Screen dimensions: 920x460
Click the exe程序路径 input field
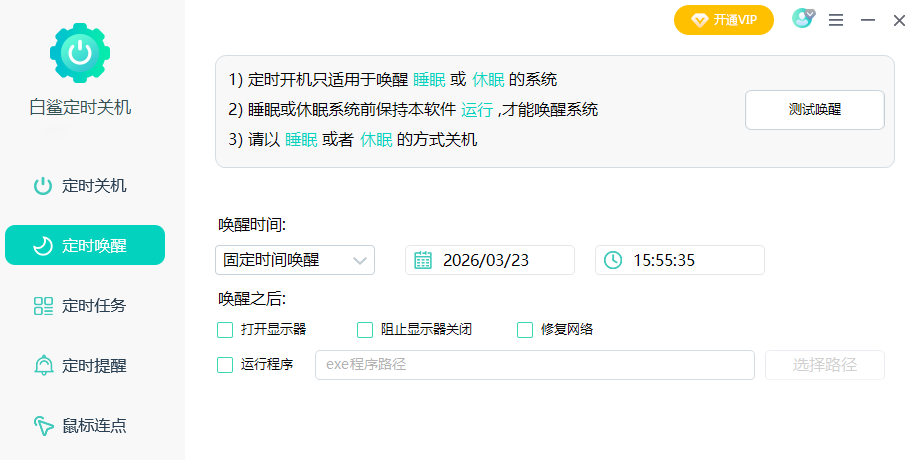tap(534, 365)
